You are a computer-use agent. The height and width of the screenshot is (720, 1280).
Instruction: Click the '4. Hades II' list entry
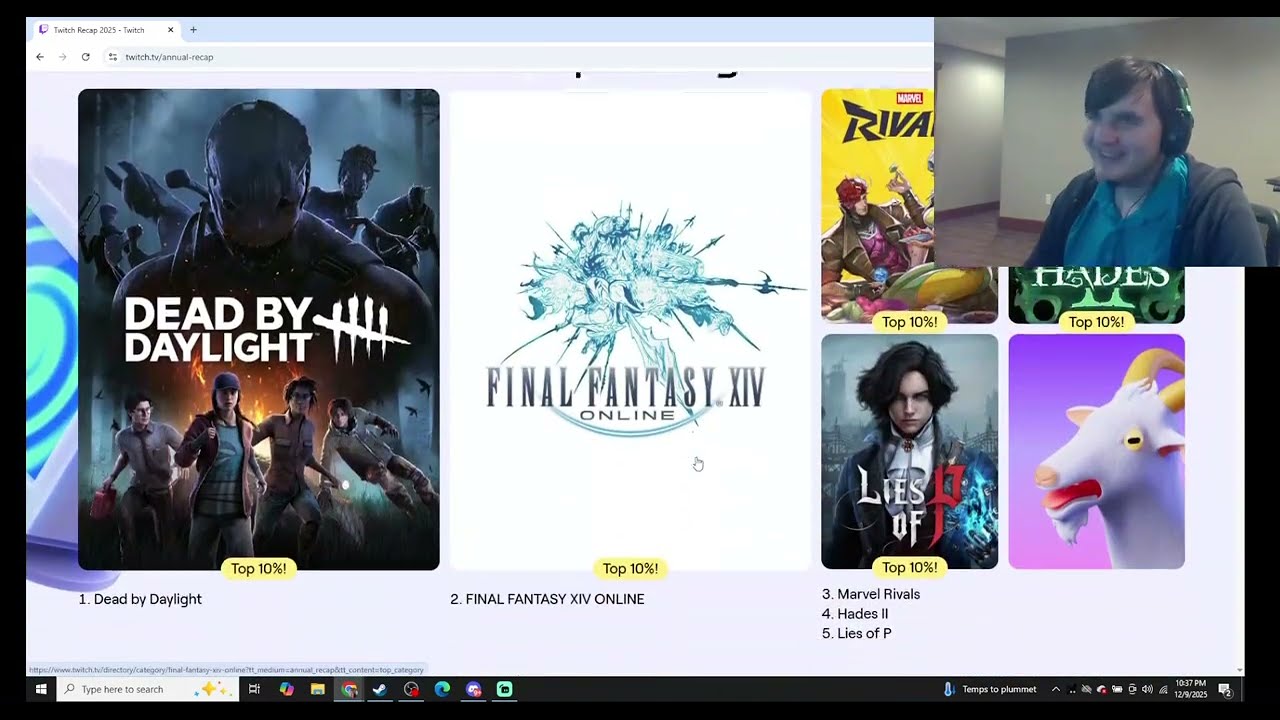point(855,614)
